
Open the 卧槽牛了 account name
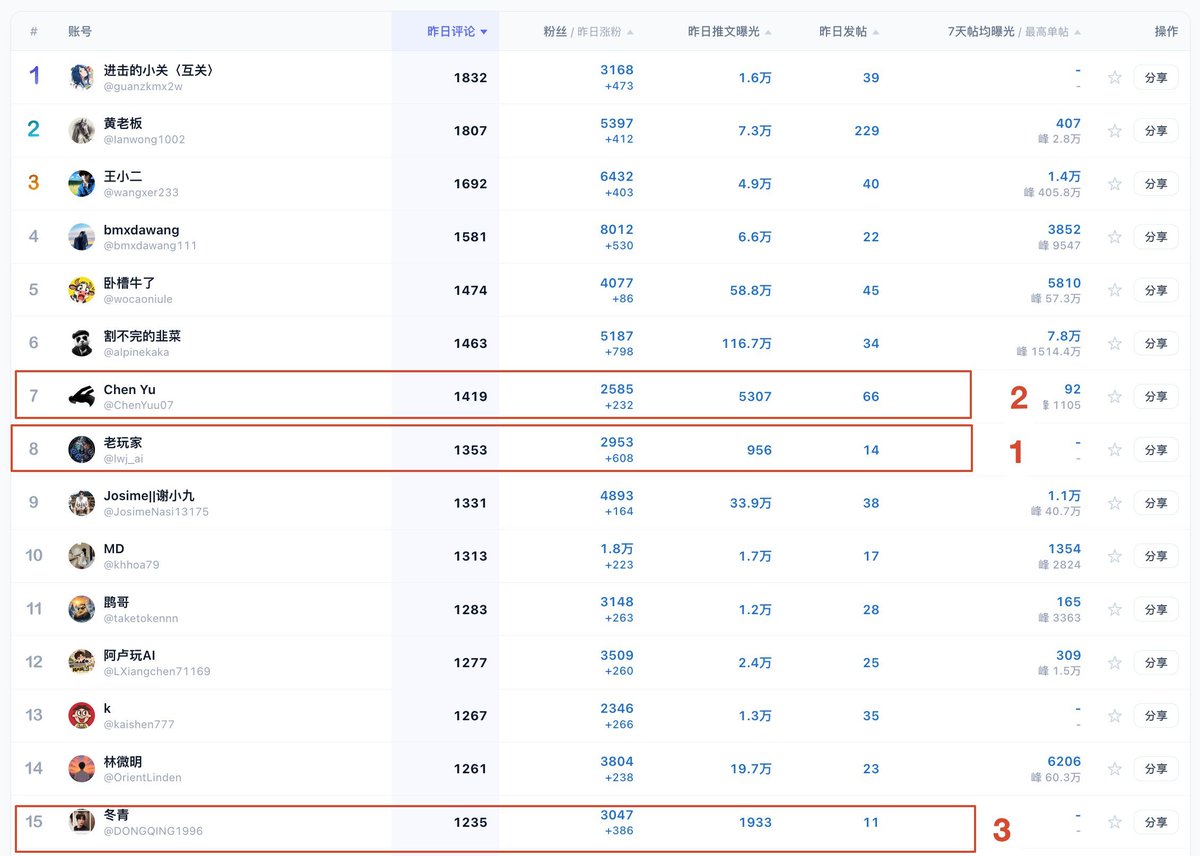tap(129, 283)
